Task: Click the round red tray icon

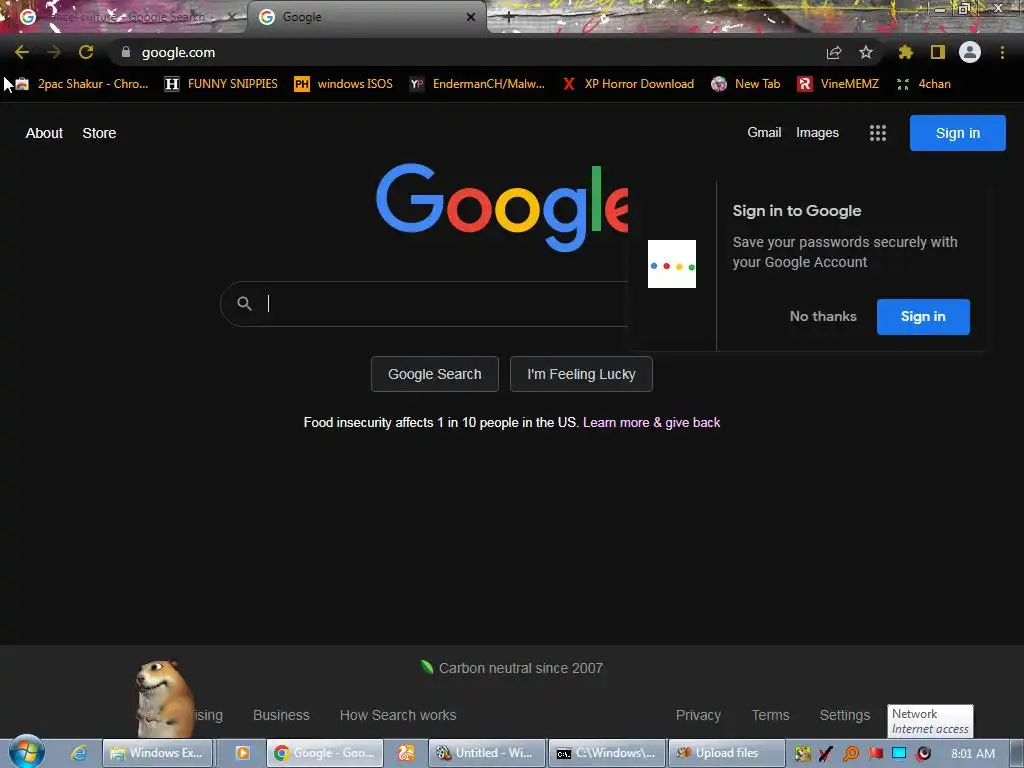Action: pyautogui.click(x=923, y=754)
